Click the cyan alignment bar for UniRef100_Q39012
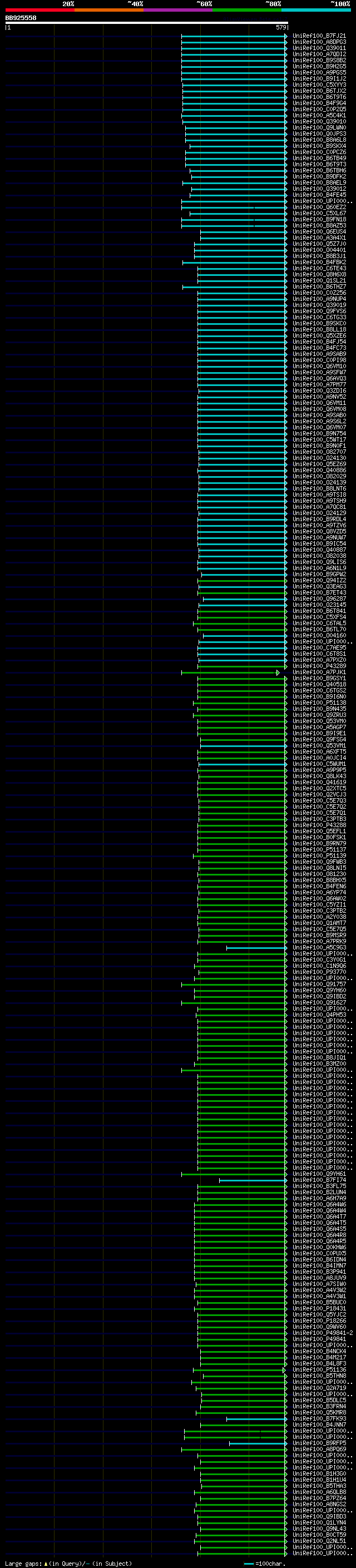 [x=239, y=189]
